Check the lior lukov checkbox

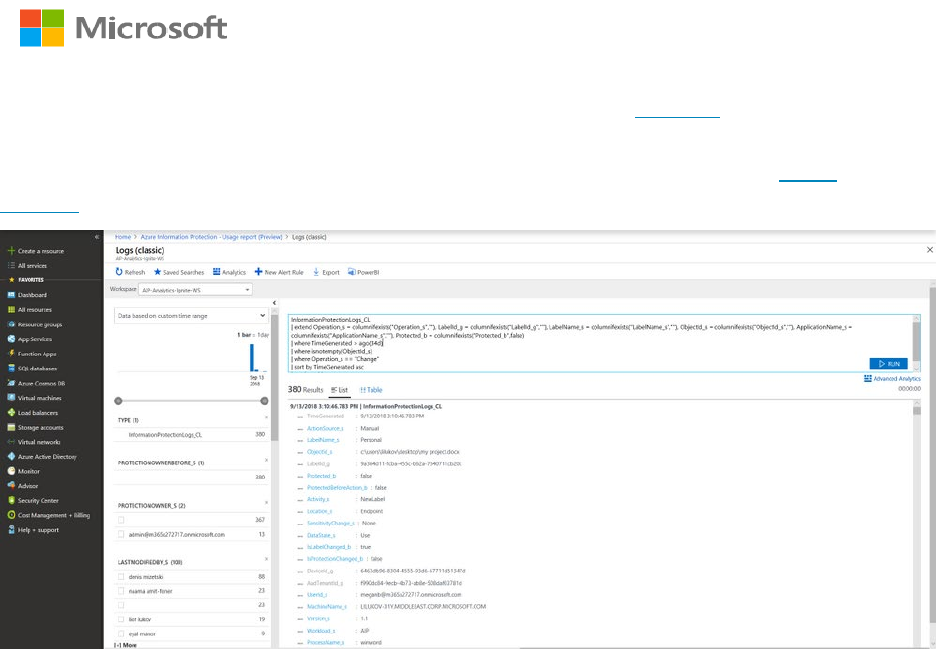(x=121, y=619)
